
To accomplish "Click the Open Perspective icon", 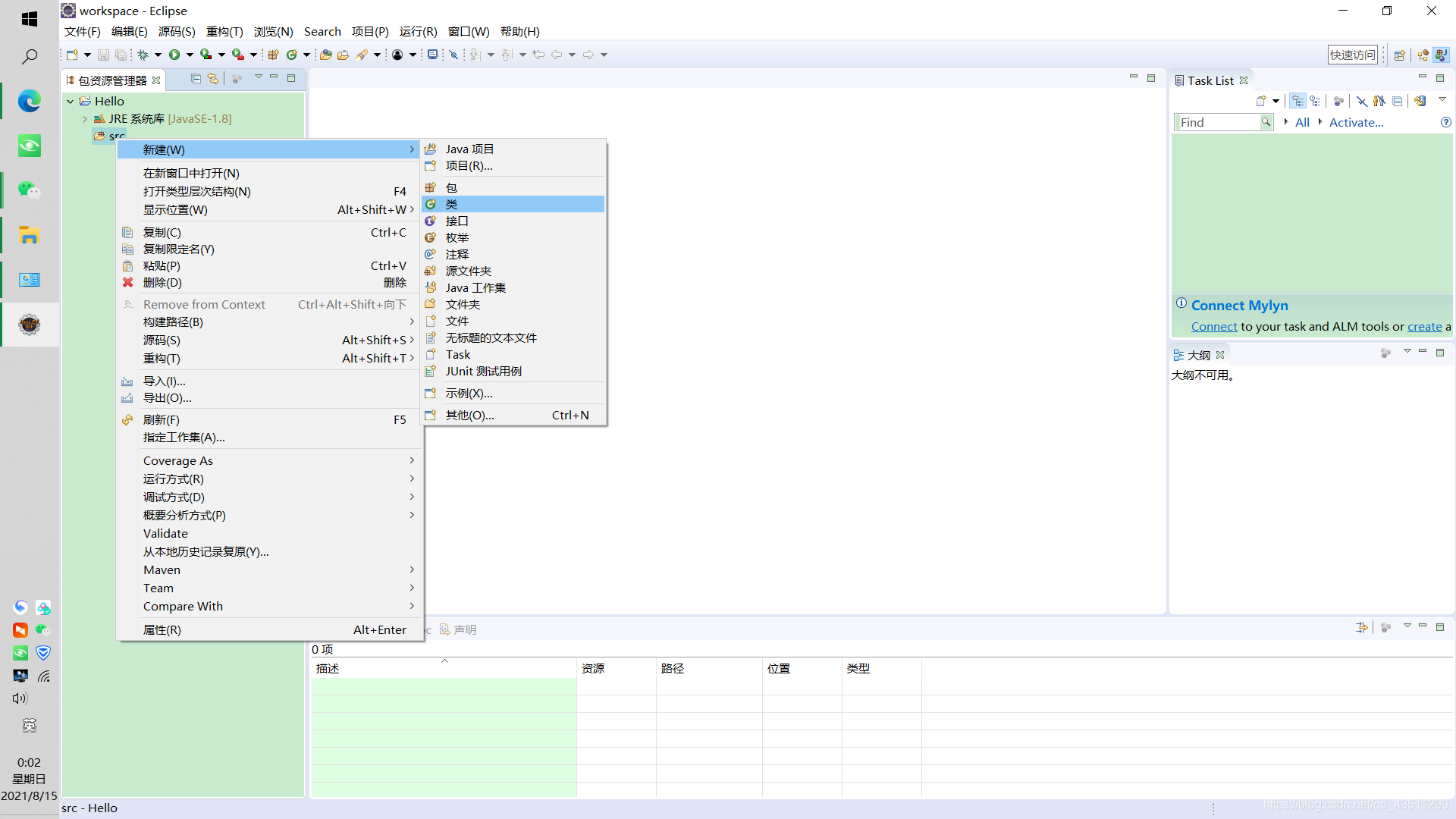I will click(1400, 55).
